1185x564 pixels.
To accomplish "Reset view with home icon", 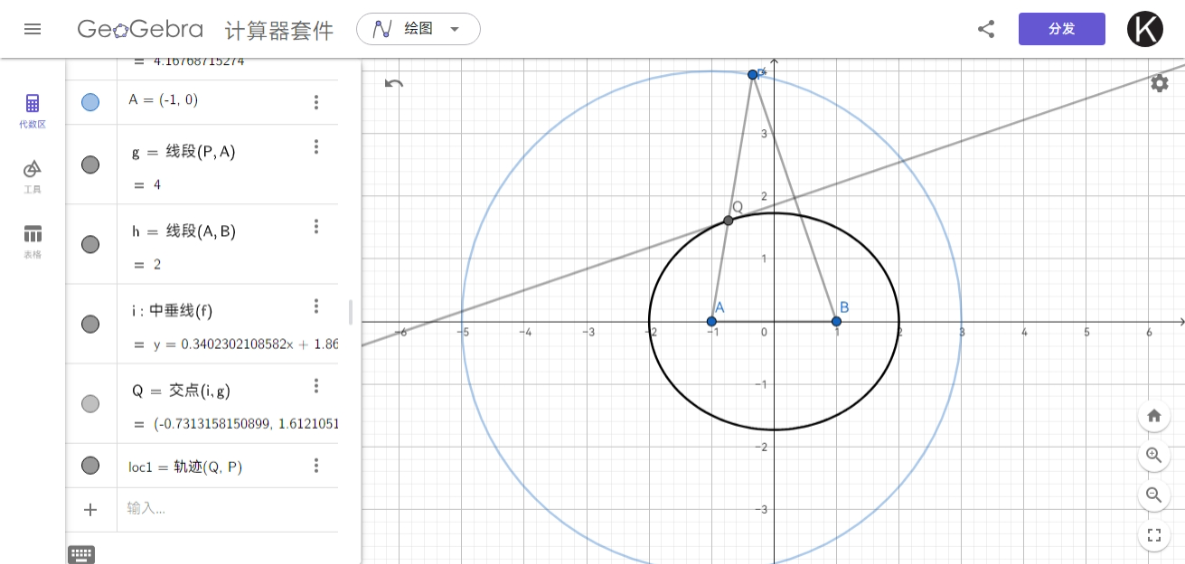I will [1154, 416].
